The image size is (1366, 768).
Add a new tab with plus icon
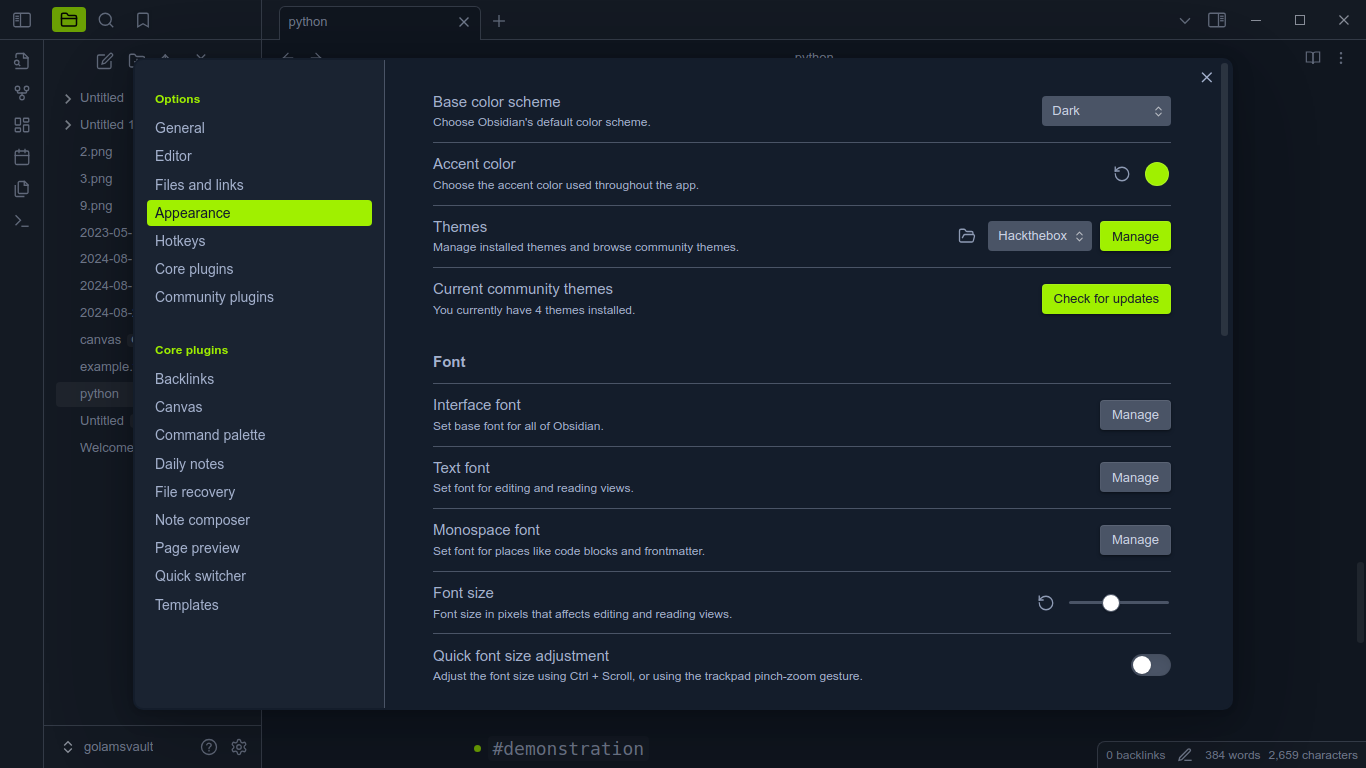tap(499, 21)
